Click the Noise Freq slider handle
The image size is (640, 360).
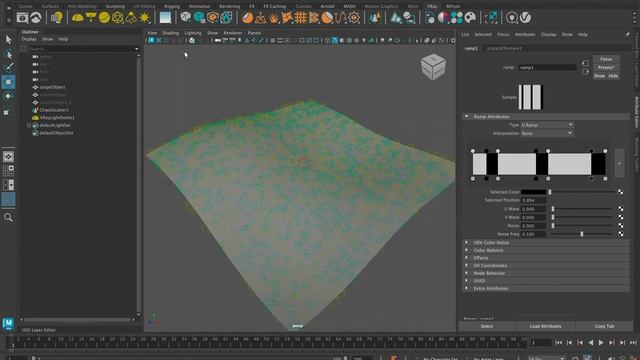click(x=582, y=234)
